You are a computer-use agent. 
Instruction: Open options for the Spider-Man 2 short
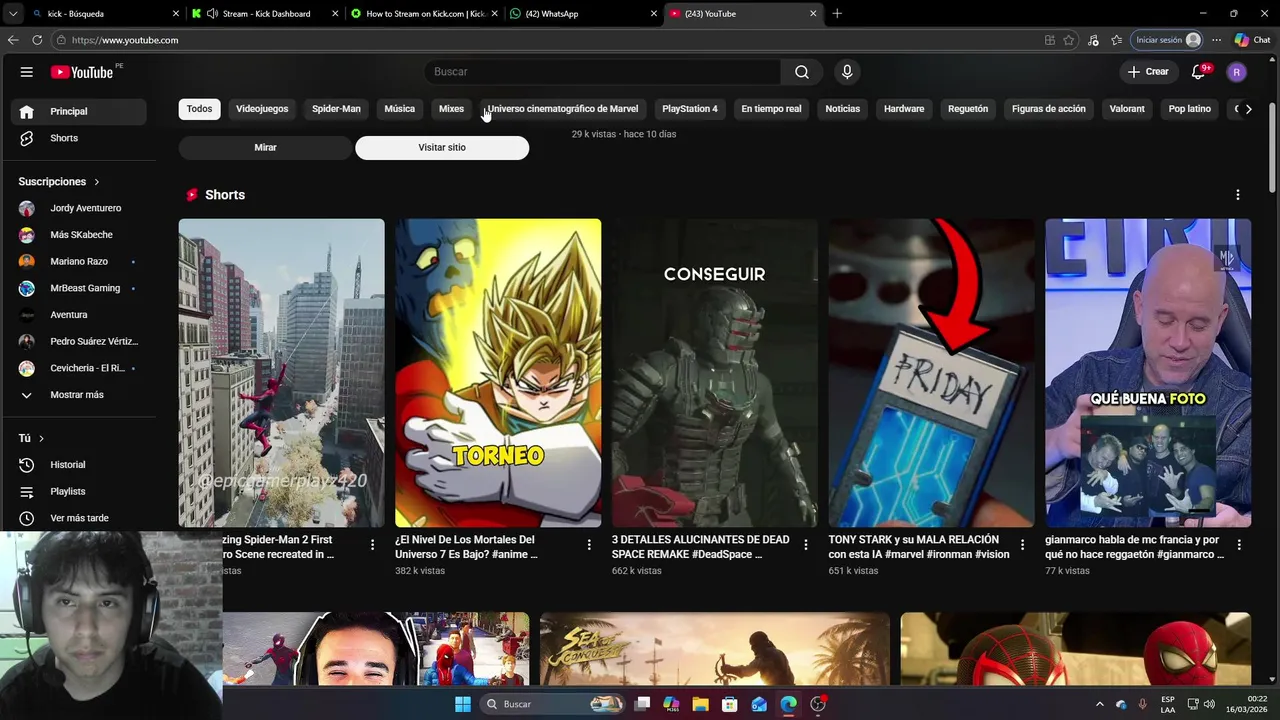pos(372,545)
